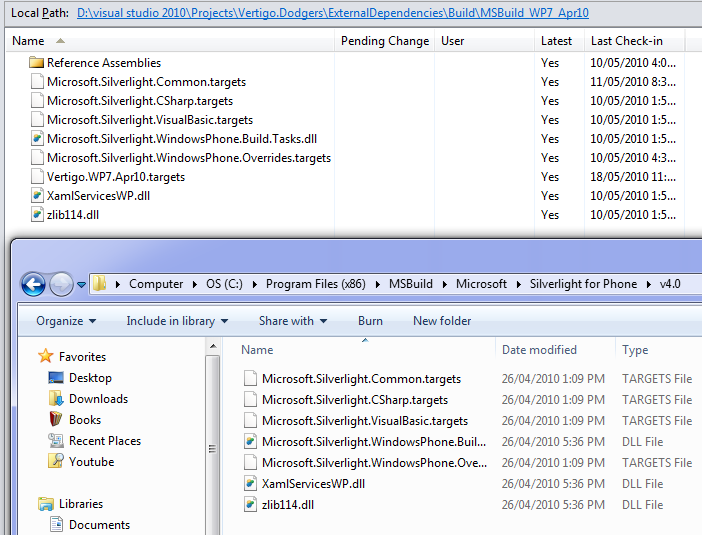Click the navigation pane scroll up arrow
The height and width of the screenshot is (535, 702).
213,347
